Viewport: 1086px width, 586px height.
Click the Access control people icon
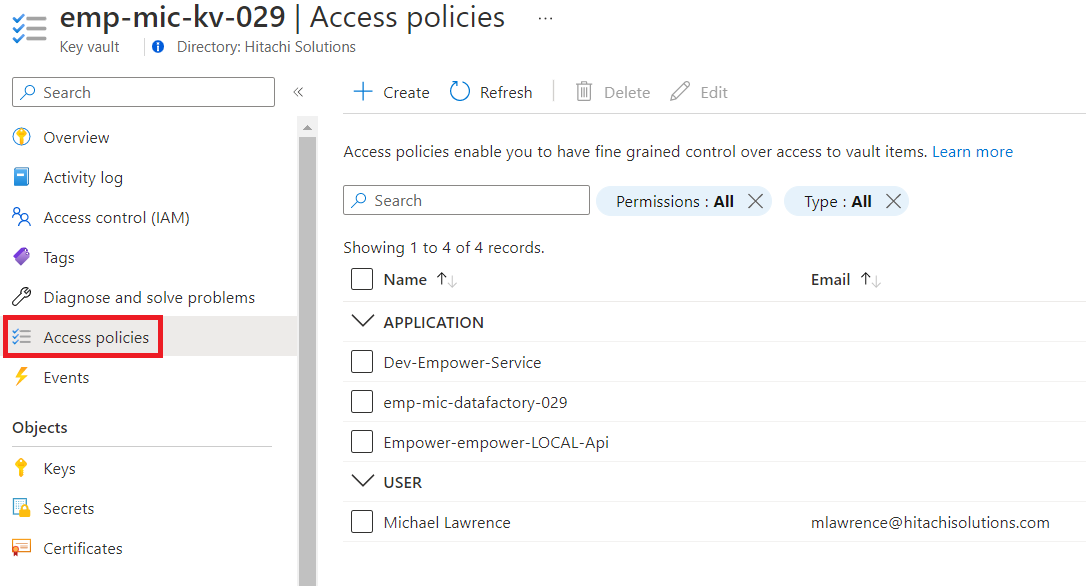point(21,217)
